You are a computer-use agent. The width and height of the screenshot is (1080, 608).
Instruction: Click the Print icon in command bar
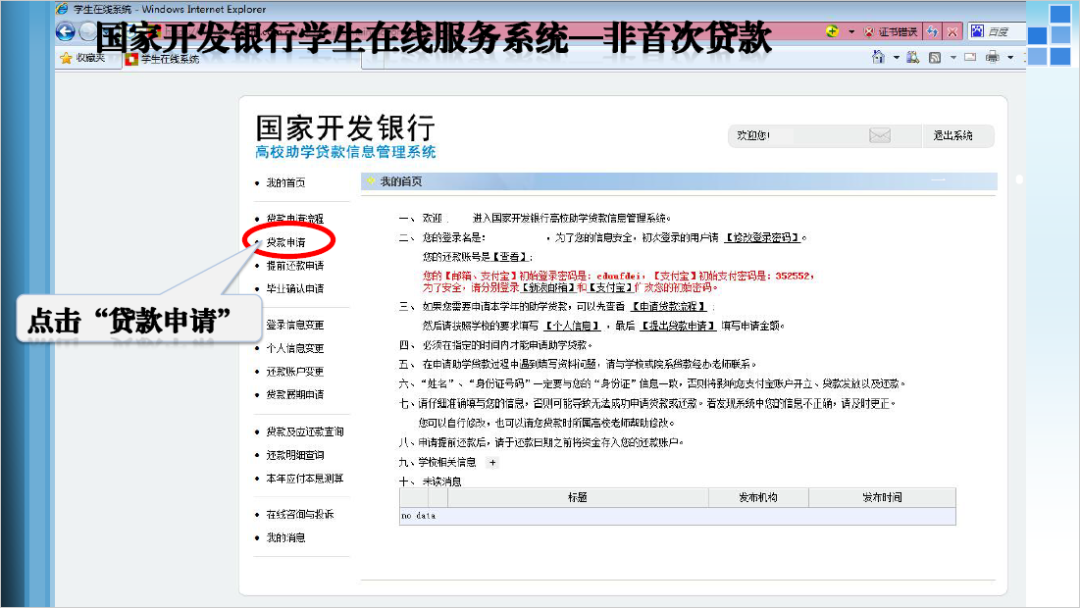click(993, 57)
